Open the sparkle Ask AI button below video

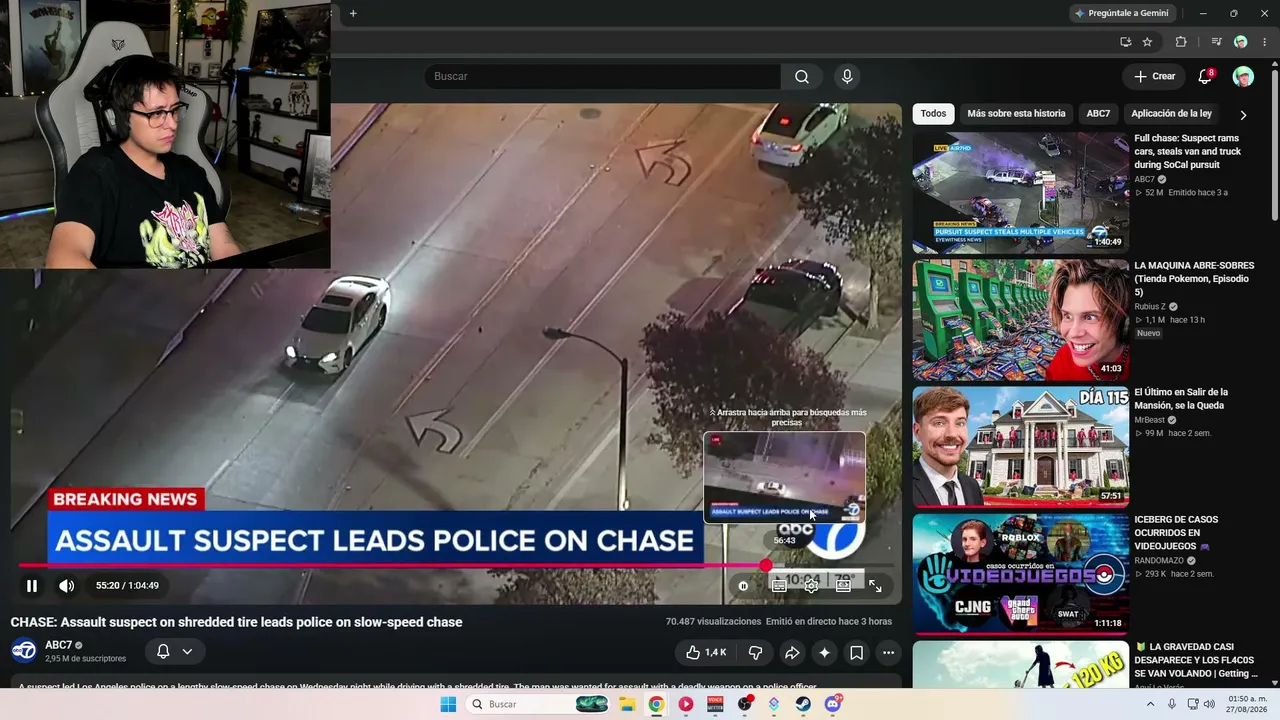pos(824,652)
